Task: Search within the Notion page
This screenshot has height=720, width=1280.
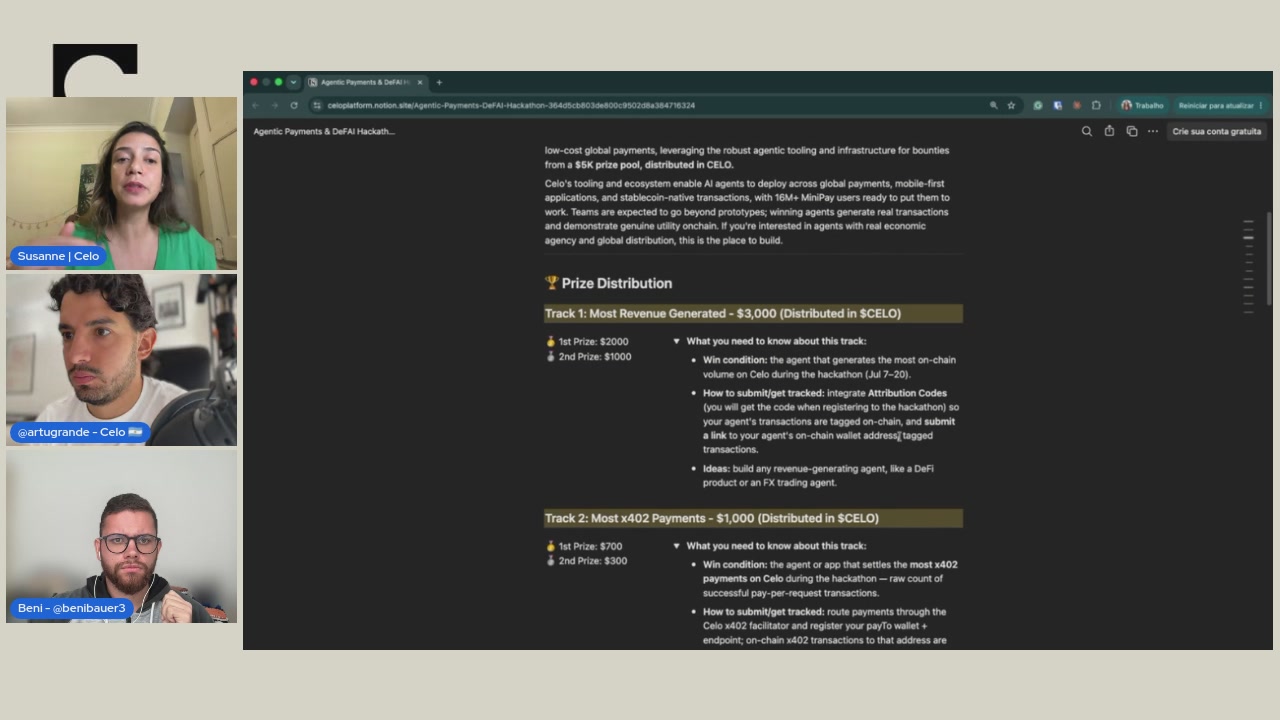Action: [x=1087, y=131]
